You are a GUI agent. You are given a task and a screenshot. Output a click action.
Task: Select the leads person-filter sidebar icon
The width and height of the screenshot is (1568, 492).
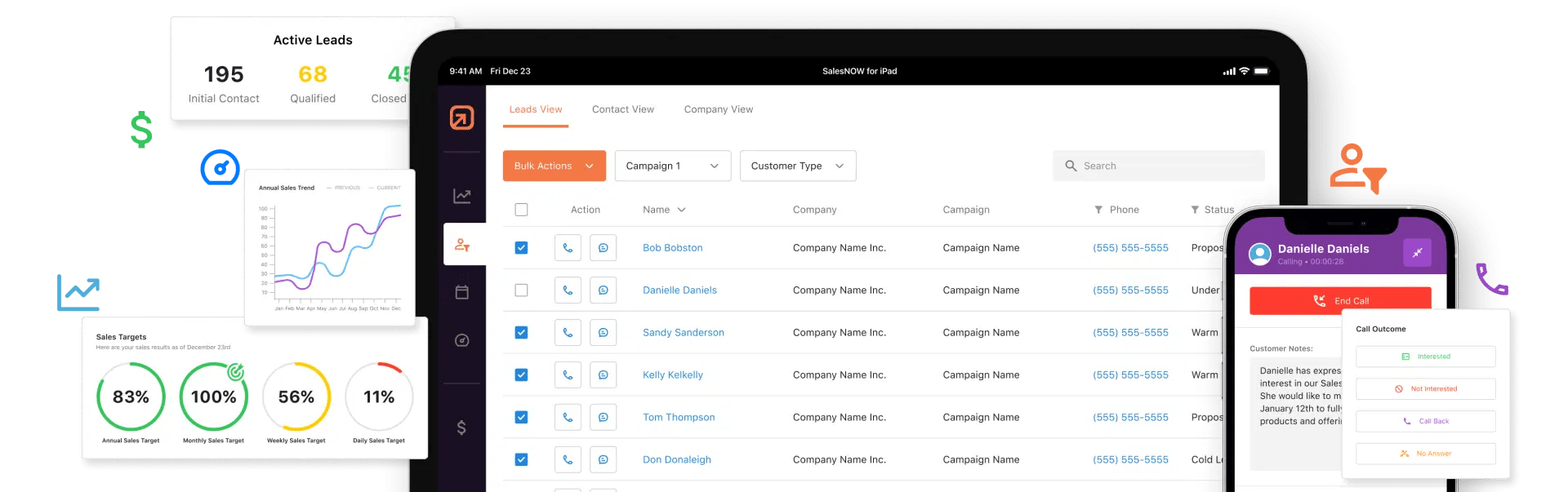point(462,244)
